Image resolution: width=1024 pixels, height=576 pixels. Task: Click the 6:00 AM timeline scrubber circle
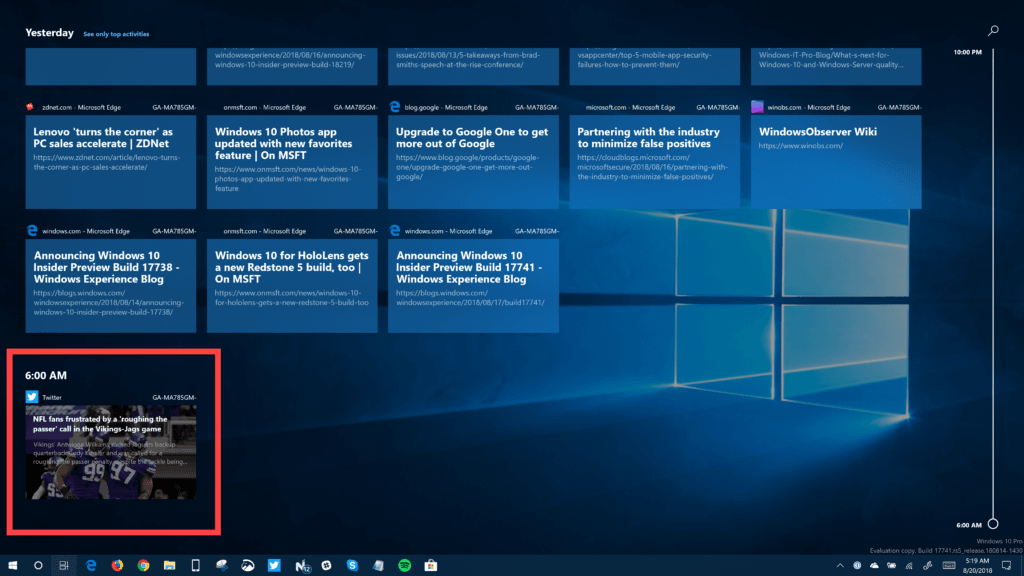[x=991, y=522]
